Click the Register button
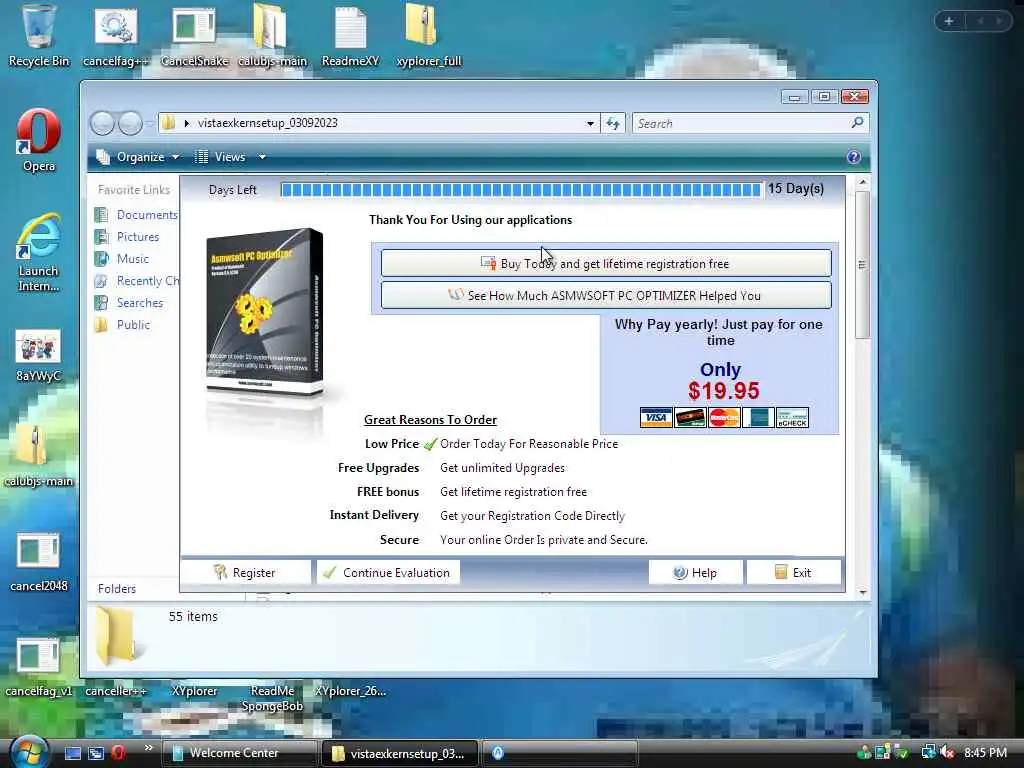The width and height of the screenshot is (1024, 768). point(245,572)
